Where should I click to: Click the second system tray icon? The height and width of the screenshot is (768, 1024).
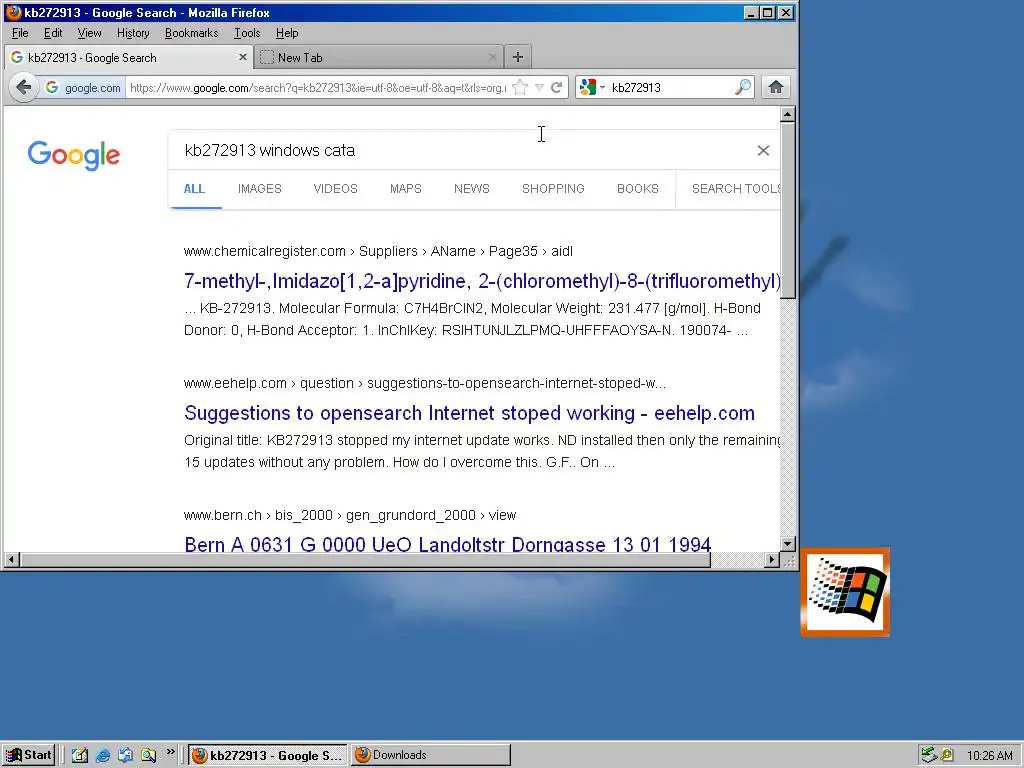tap(946, 756)
